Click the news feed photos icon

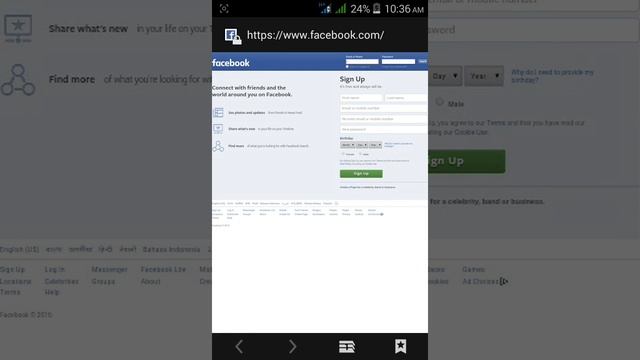(218, 112)
